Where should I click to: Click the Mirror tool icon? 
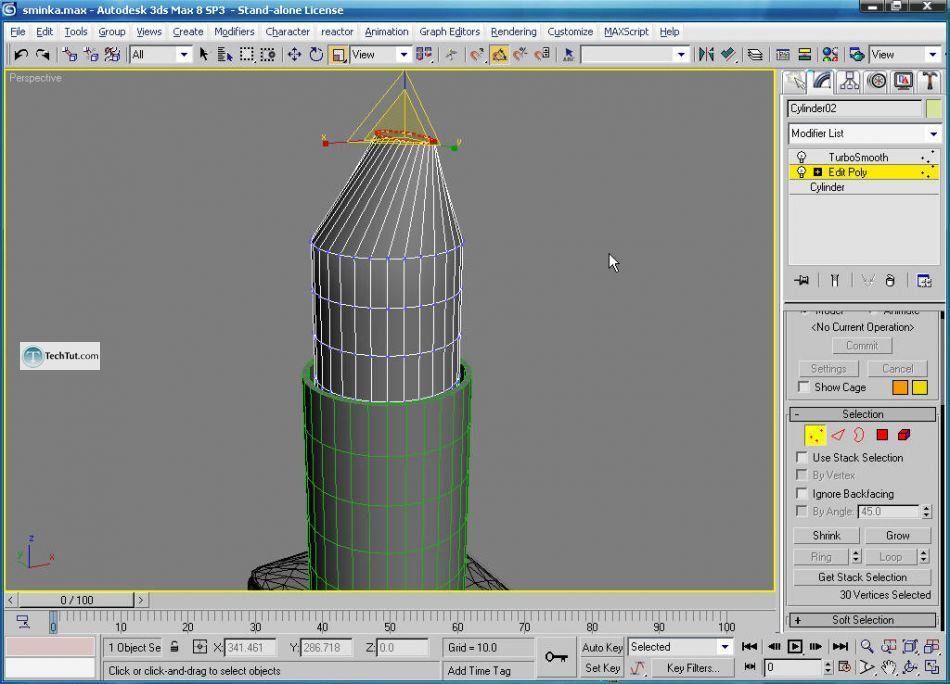point(706,54)
